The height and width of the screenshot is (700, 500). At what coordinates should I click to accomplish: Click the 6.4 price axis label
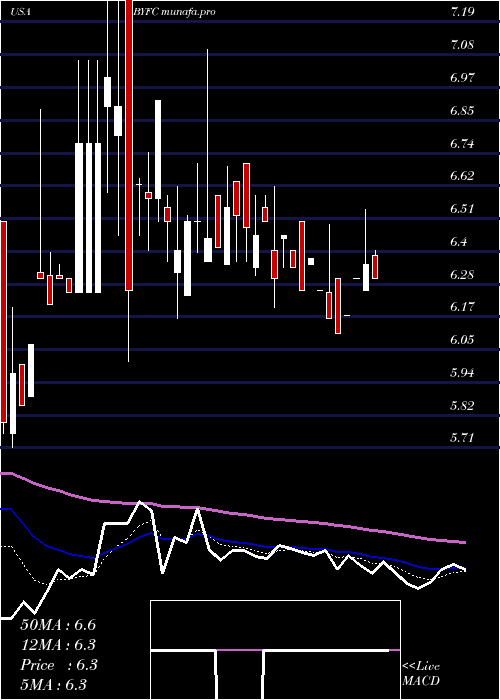458,242
